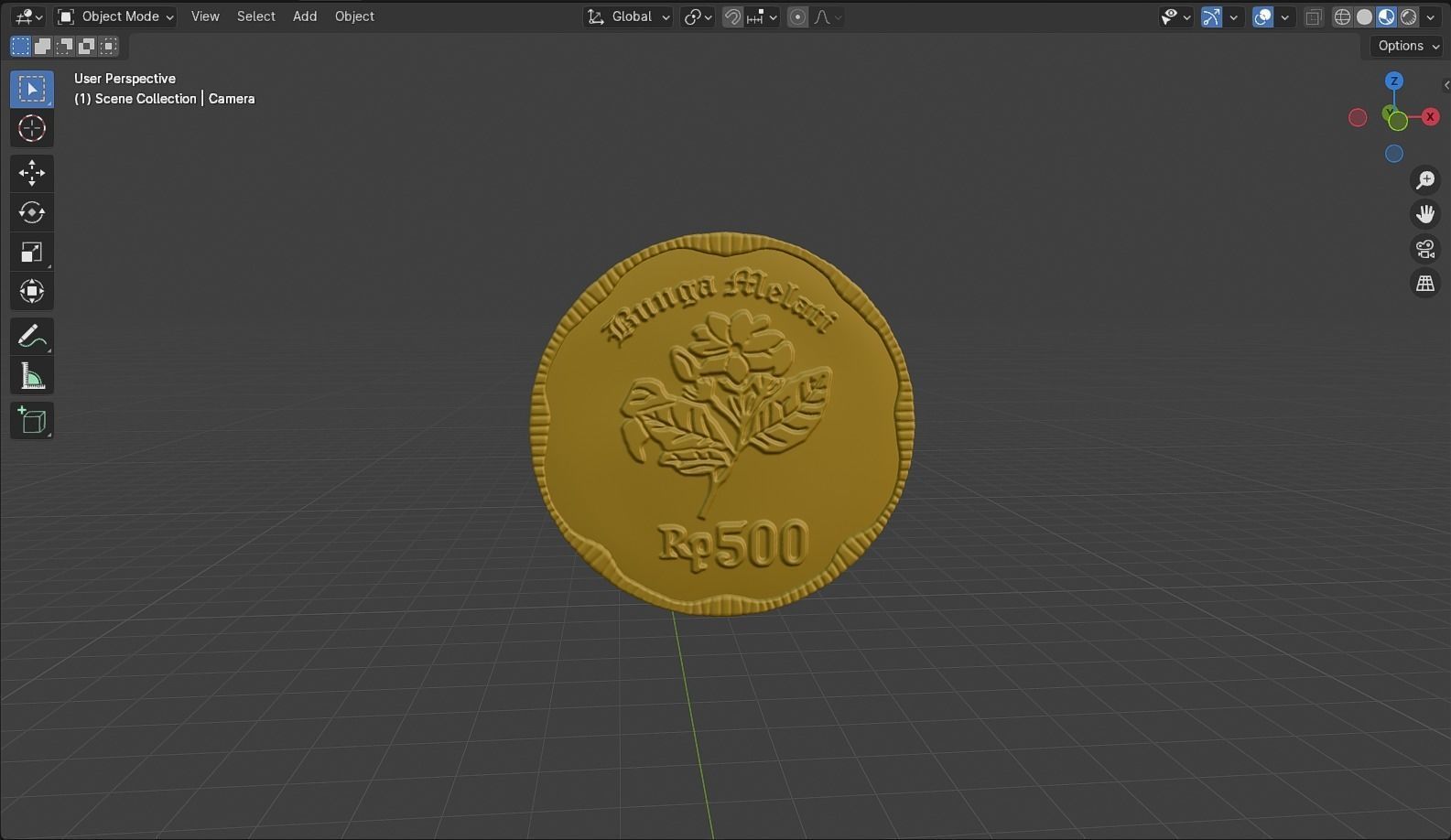The height and width of the screenshot is (840, 1451).
Task: Select the Annotate tool
Action: coord(32,336)
